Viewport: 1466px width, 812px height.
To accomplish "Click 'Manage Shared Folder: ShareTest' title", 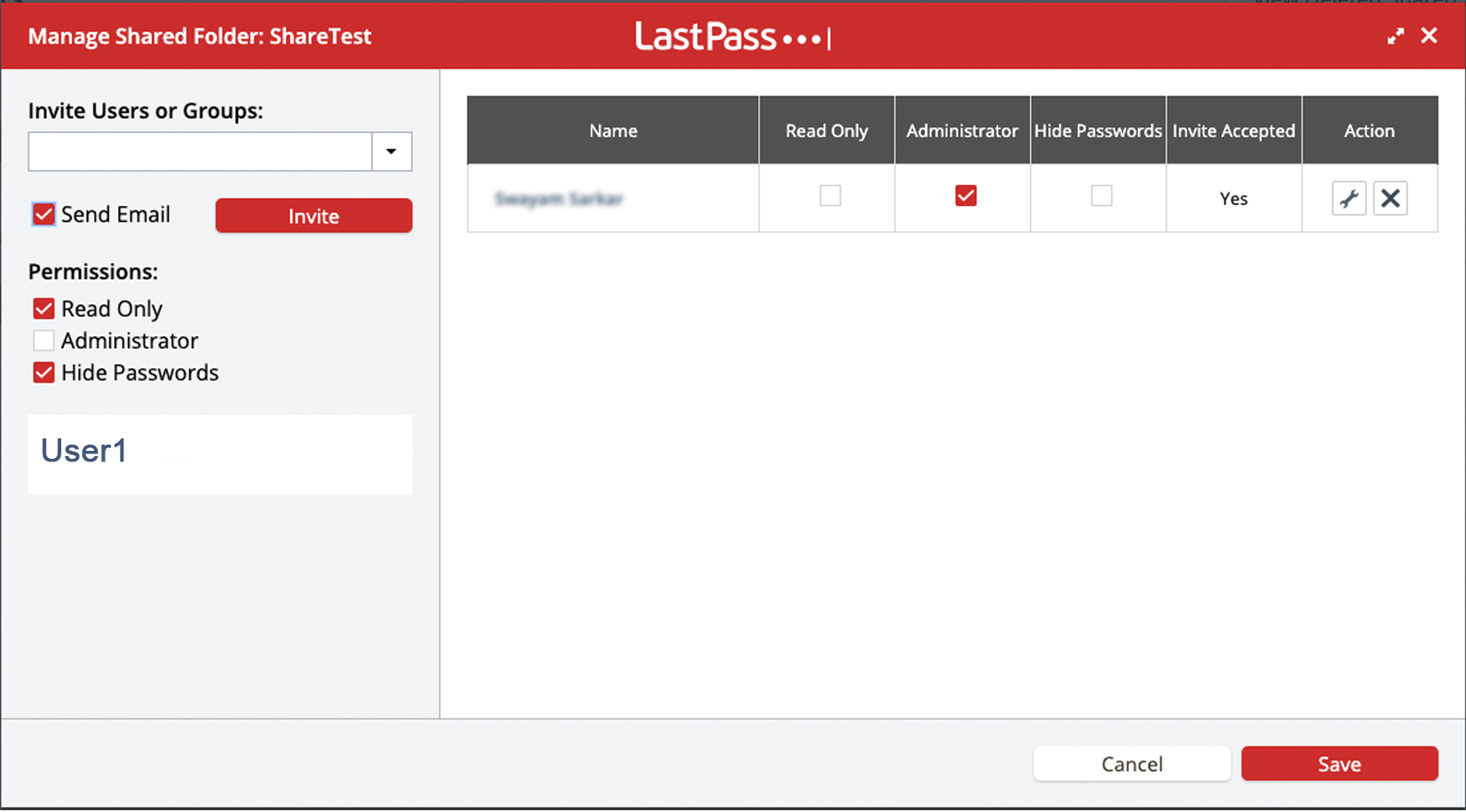I will [200, 36].
